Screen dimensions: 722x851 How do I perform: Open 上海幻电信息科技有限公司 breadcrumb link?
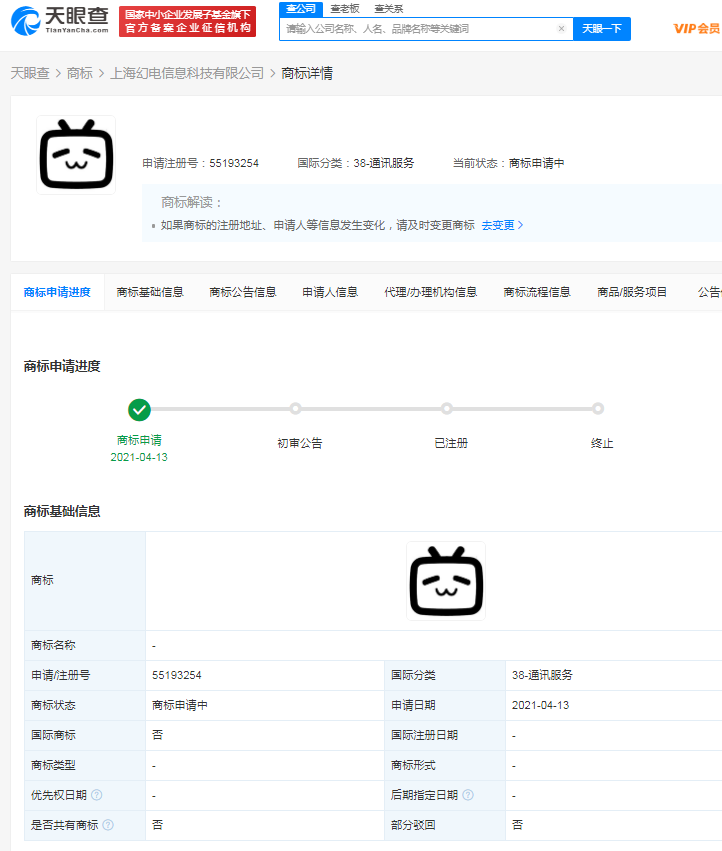coord(187,73)
